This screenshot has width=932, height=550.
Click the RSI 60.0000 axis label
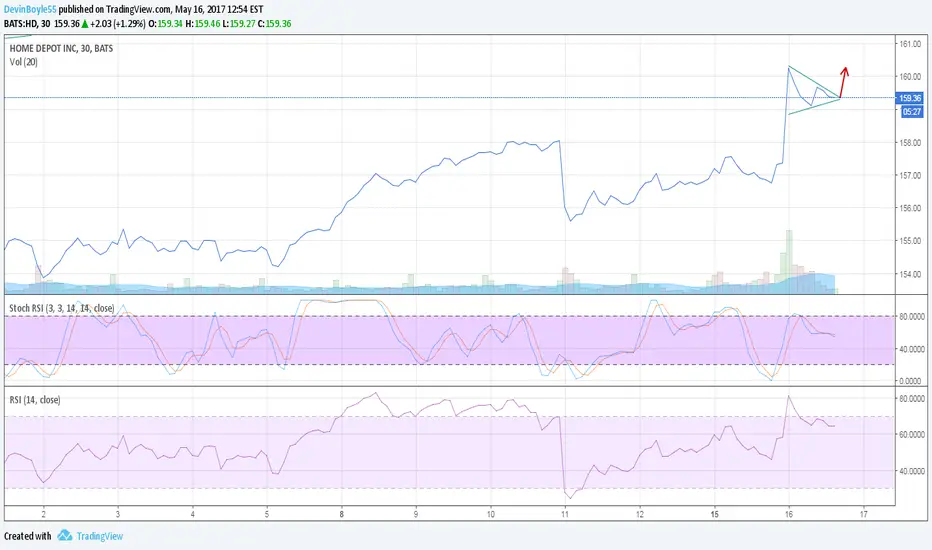point(912,435)
